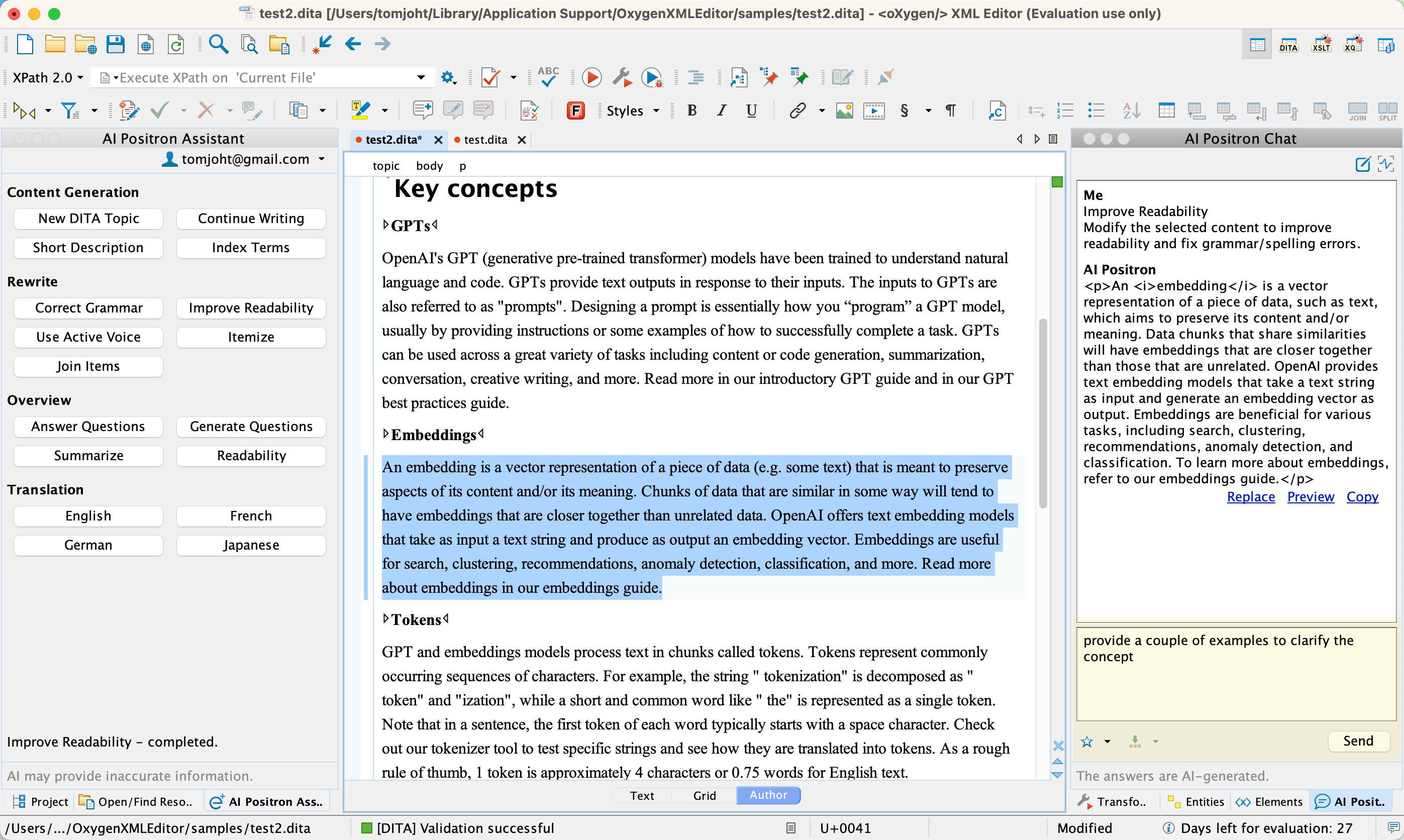Configure transformation scenarios wrench icon
Viewport: 1404px width, 840px height.
(x=622, y=77)
